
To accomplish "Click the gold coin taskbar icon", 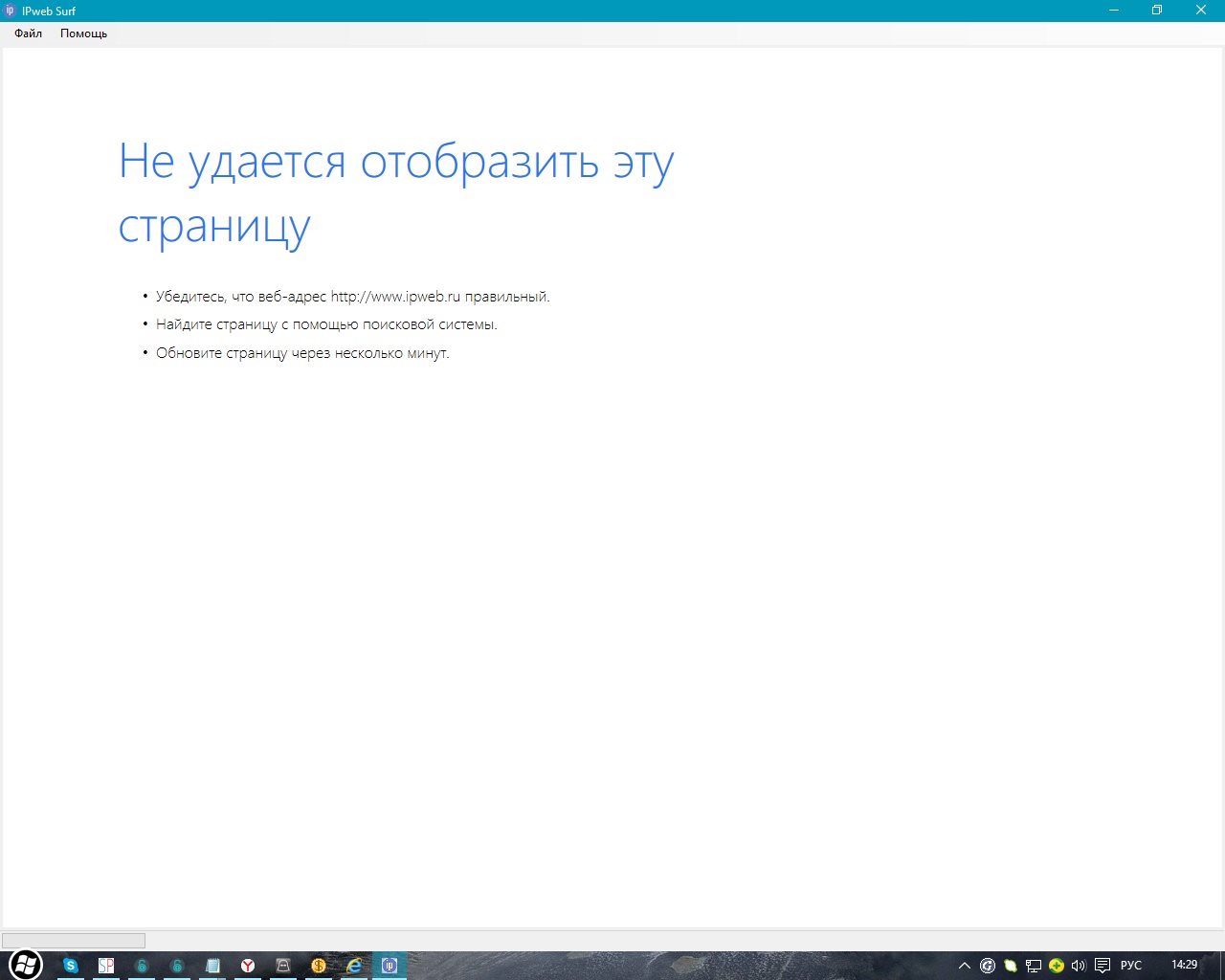I will (319, 966).
